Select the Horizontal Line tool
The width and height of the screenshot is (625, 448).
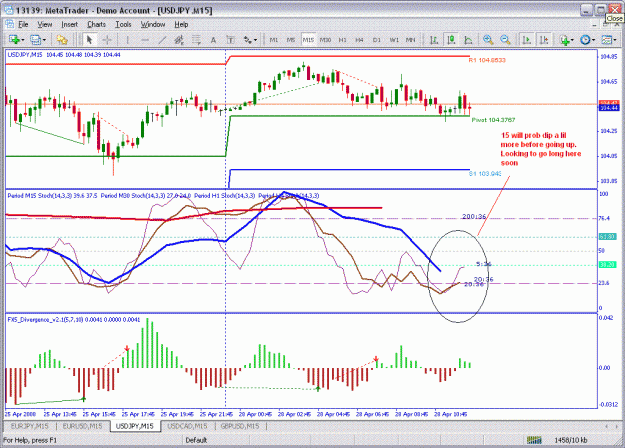click(145, 40)
